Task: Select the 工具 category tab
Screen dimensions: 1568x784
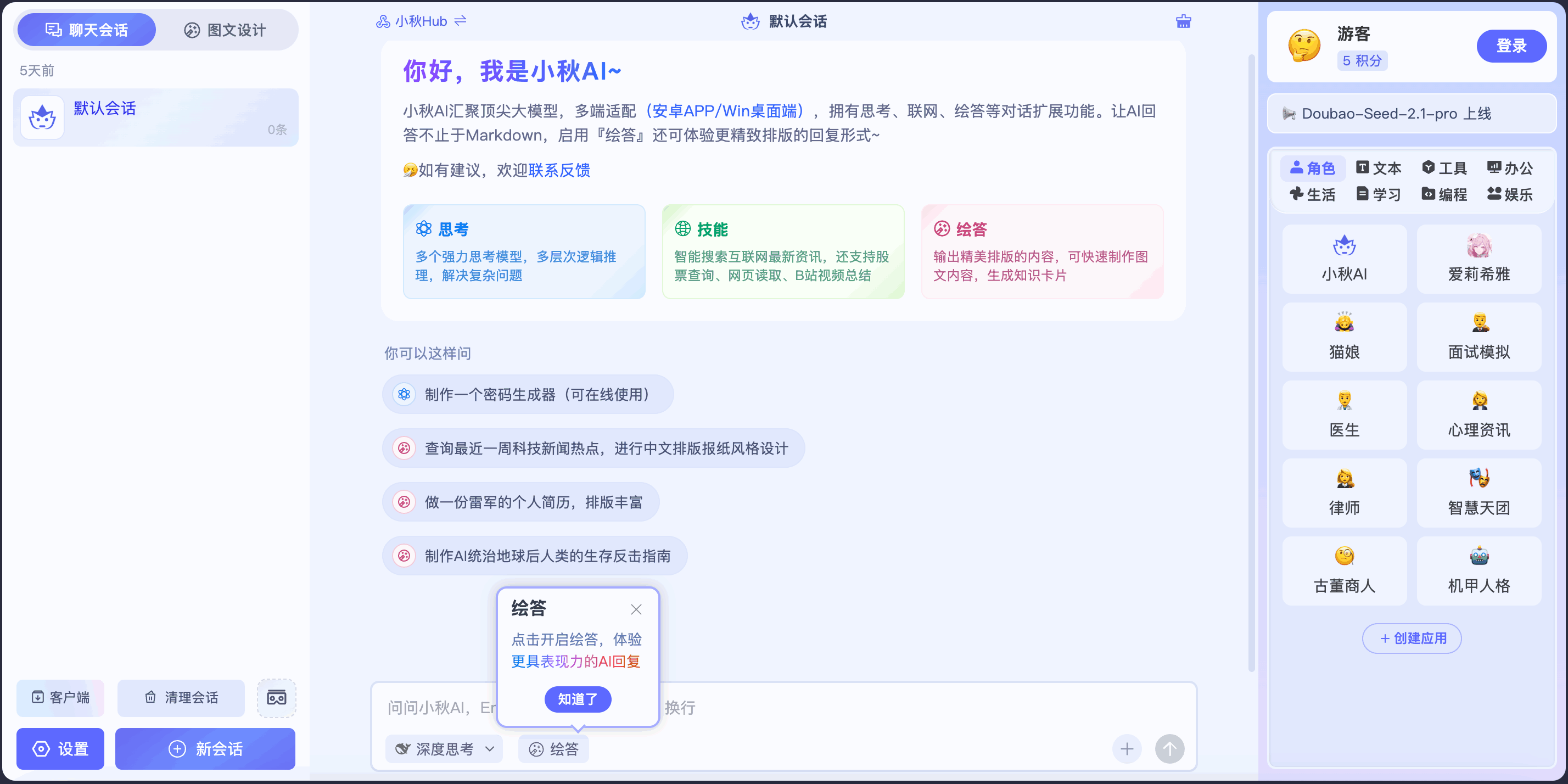Action: (1444, 168)
